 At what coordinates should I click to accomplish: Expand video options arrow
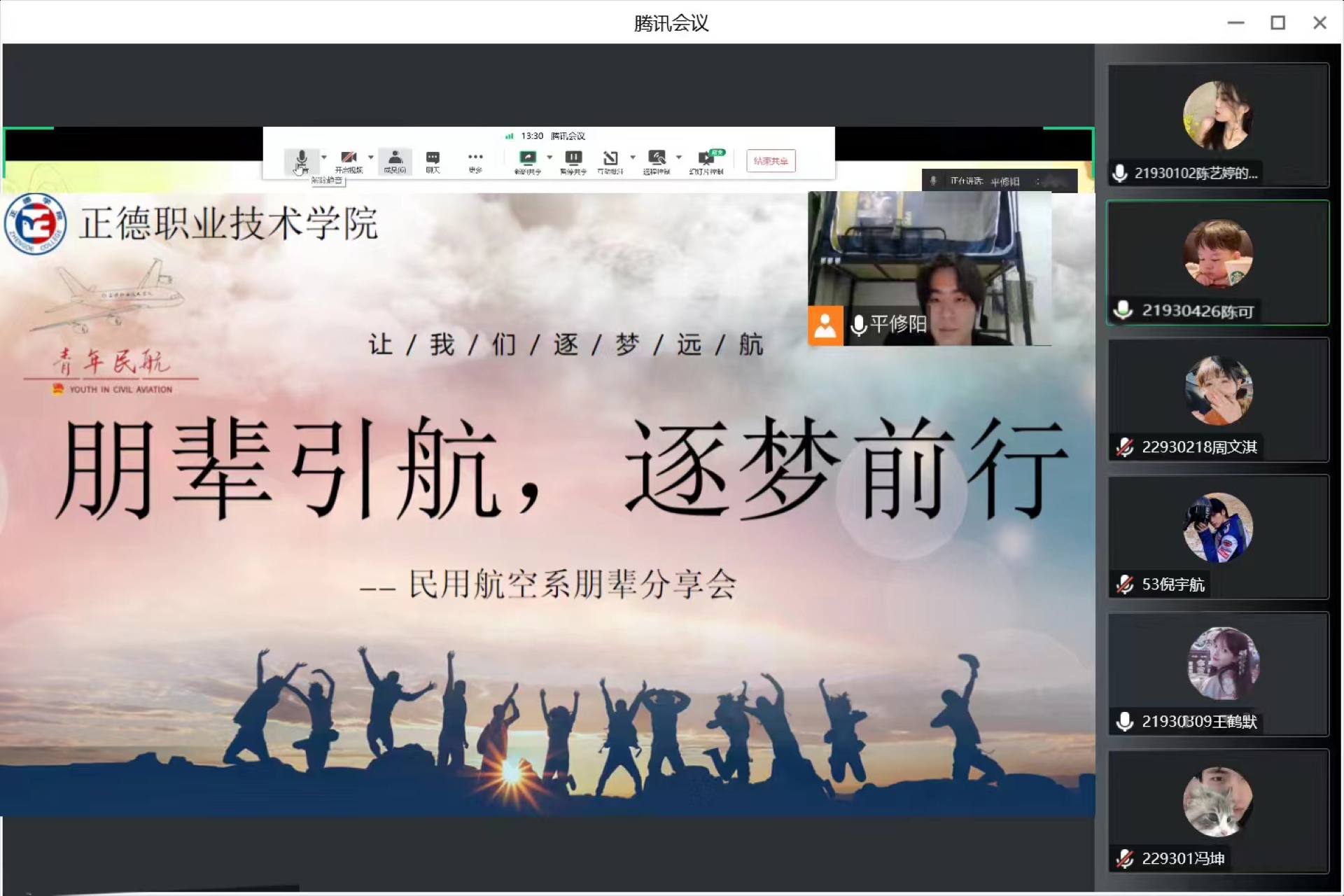371,157
